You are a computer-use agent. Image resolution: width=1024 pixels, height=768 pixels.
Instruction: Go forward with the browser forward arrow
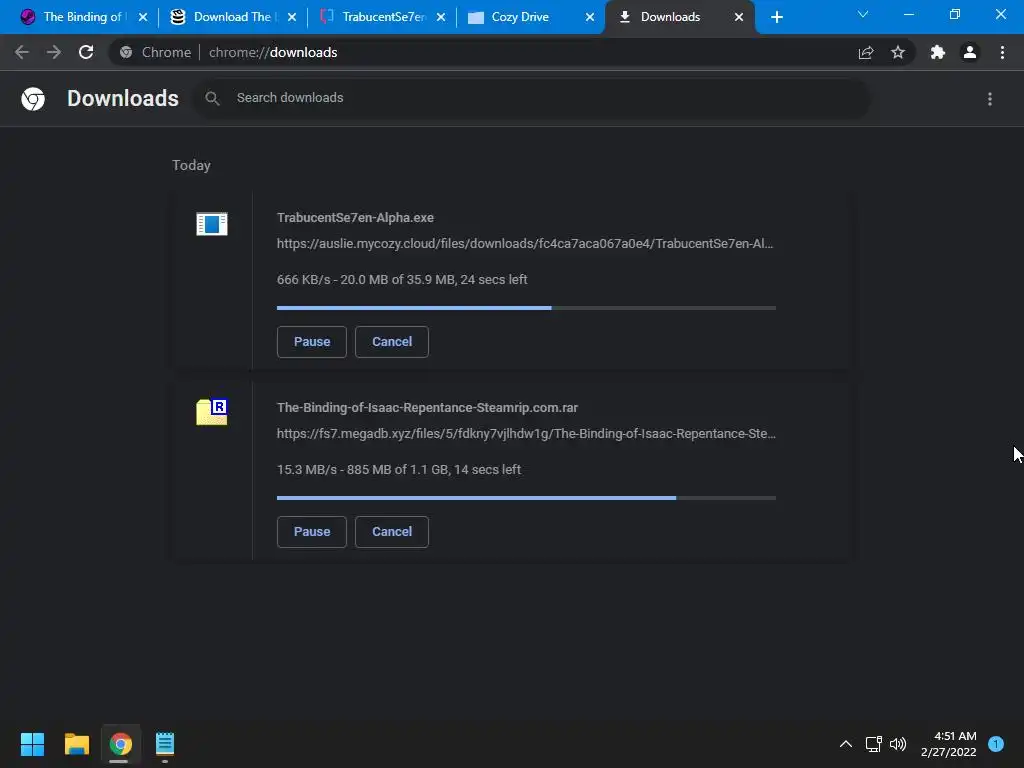[x=54, y=52]
